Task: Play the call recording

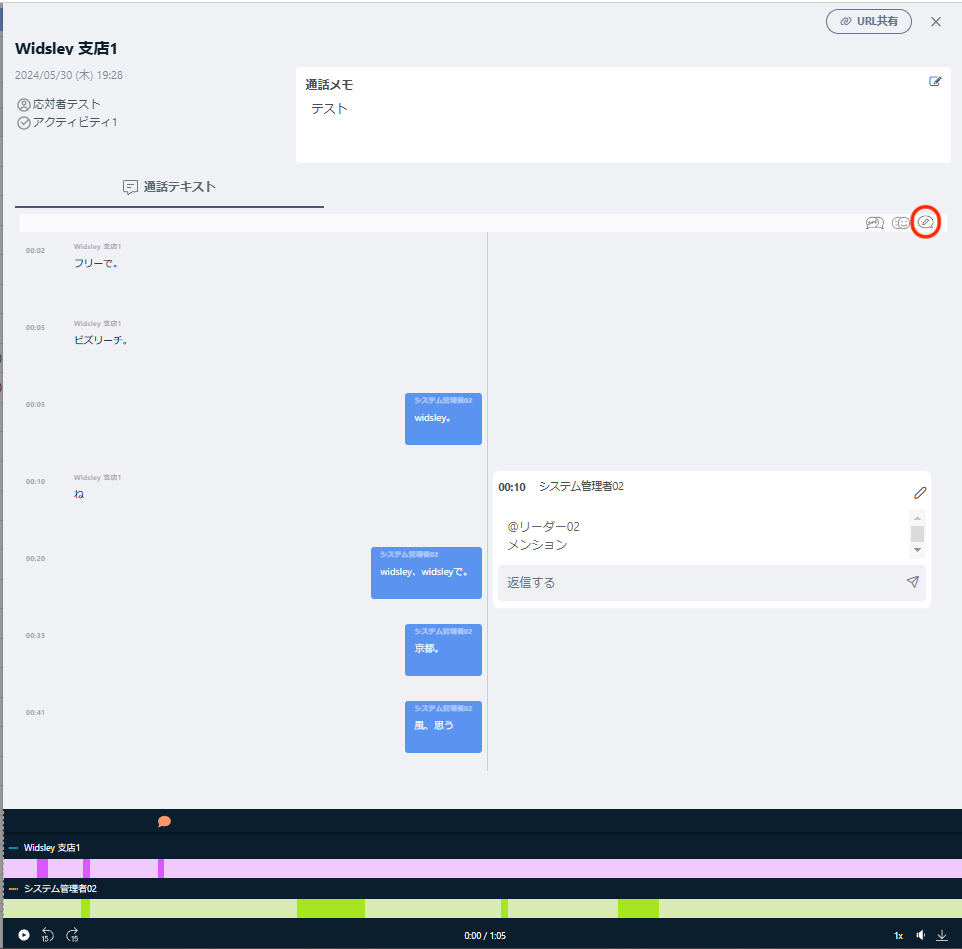Action: 24,935
